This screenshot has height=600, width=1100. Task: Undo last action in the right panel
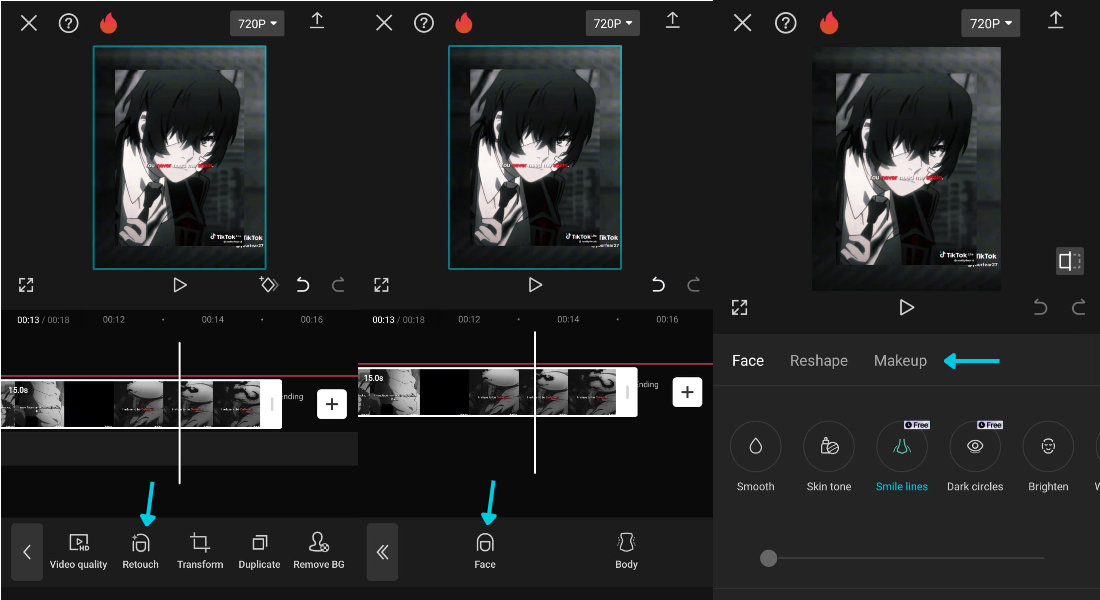coord(1040,307)
